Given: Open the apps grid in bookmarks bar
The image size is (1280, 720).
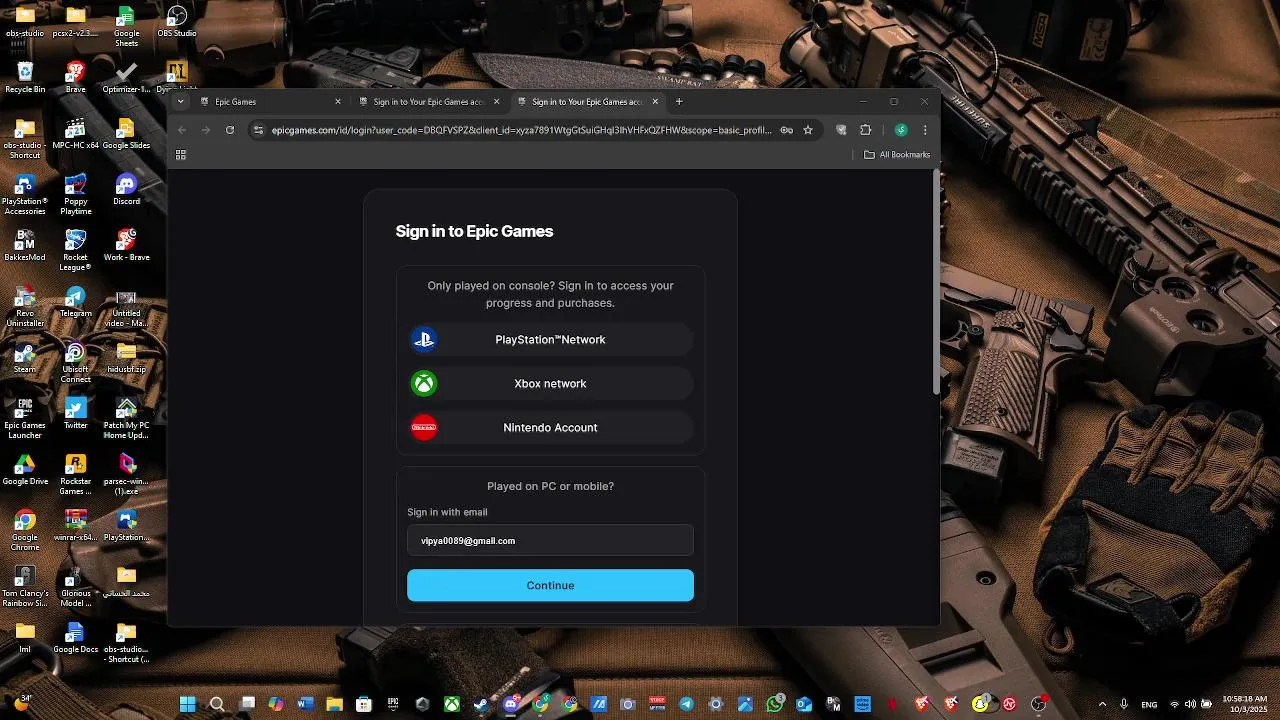Looking at the screenshot, I should click(x=181, y=155).
